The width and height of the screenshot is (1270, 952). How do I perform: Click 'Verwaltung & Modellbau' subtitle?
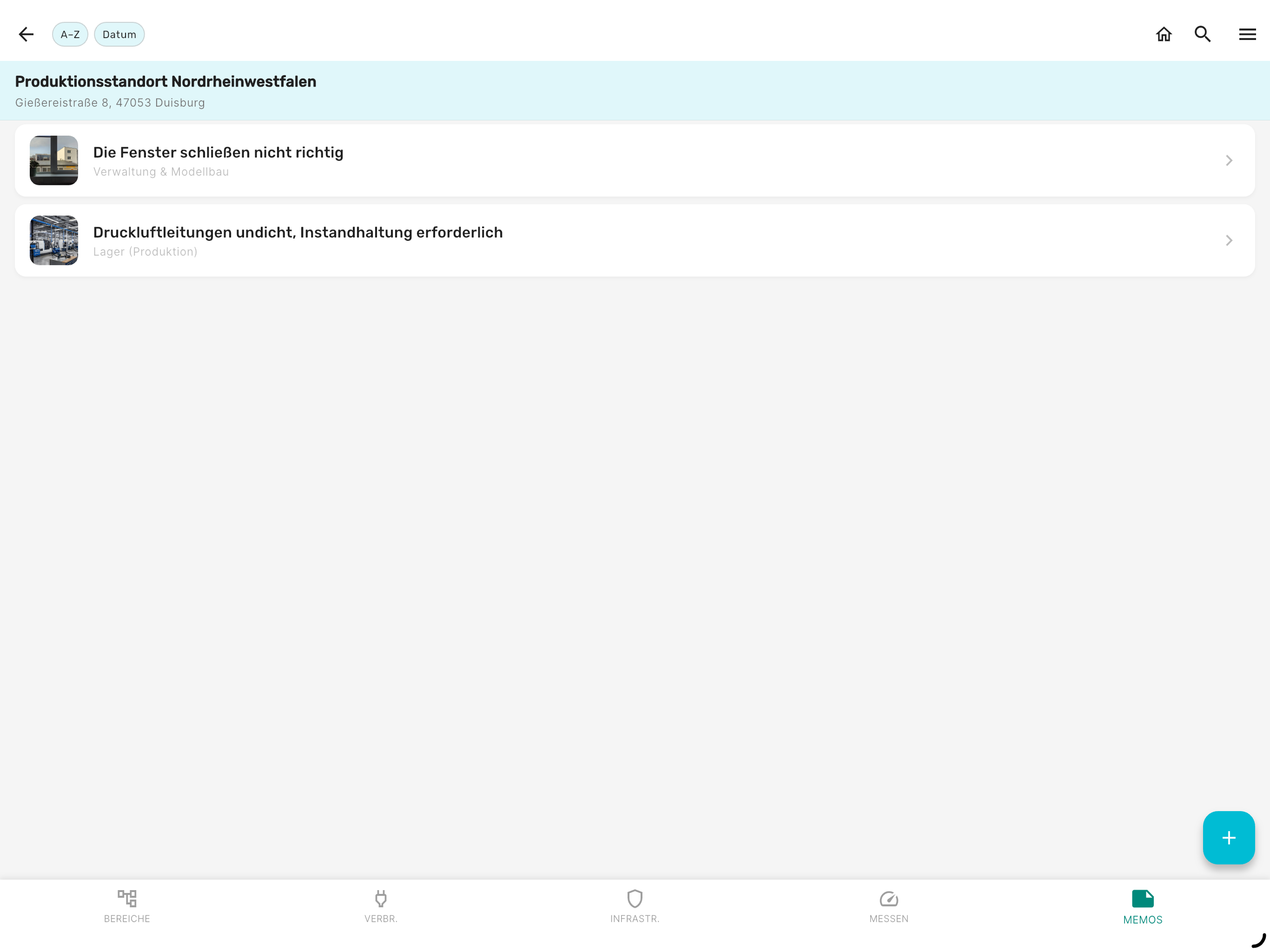coord(161,172)
